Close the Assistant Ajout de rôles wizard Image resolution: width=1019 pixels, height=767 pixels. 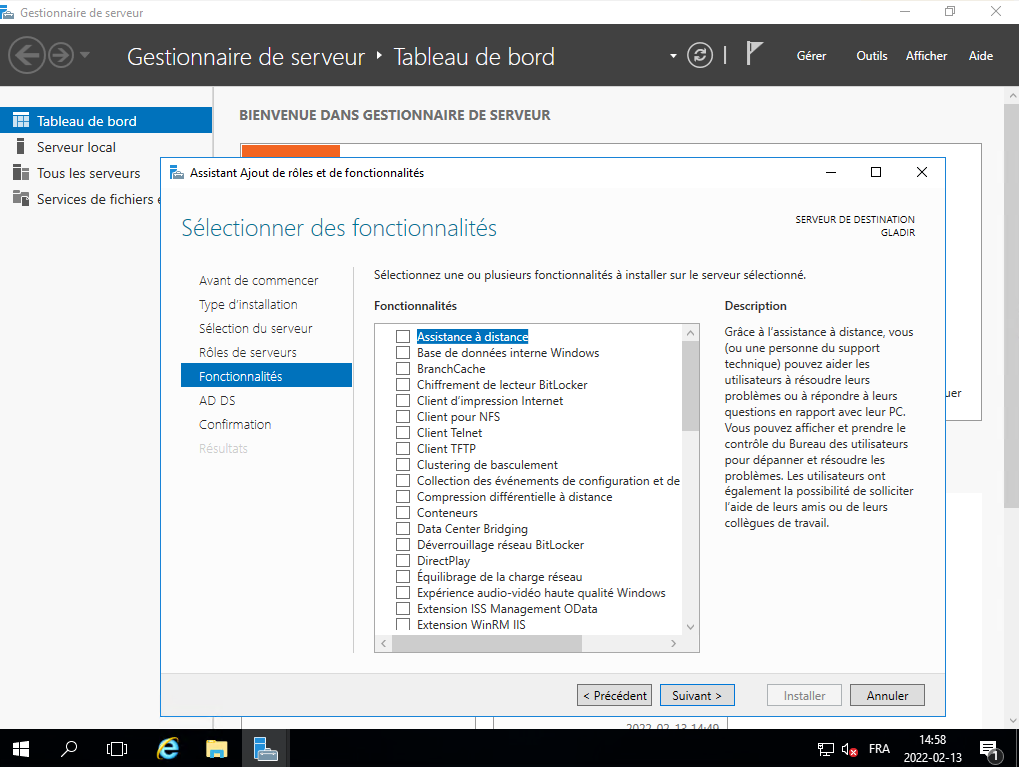(922, 172)
